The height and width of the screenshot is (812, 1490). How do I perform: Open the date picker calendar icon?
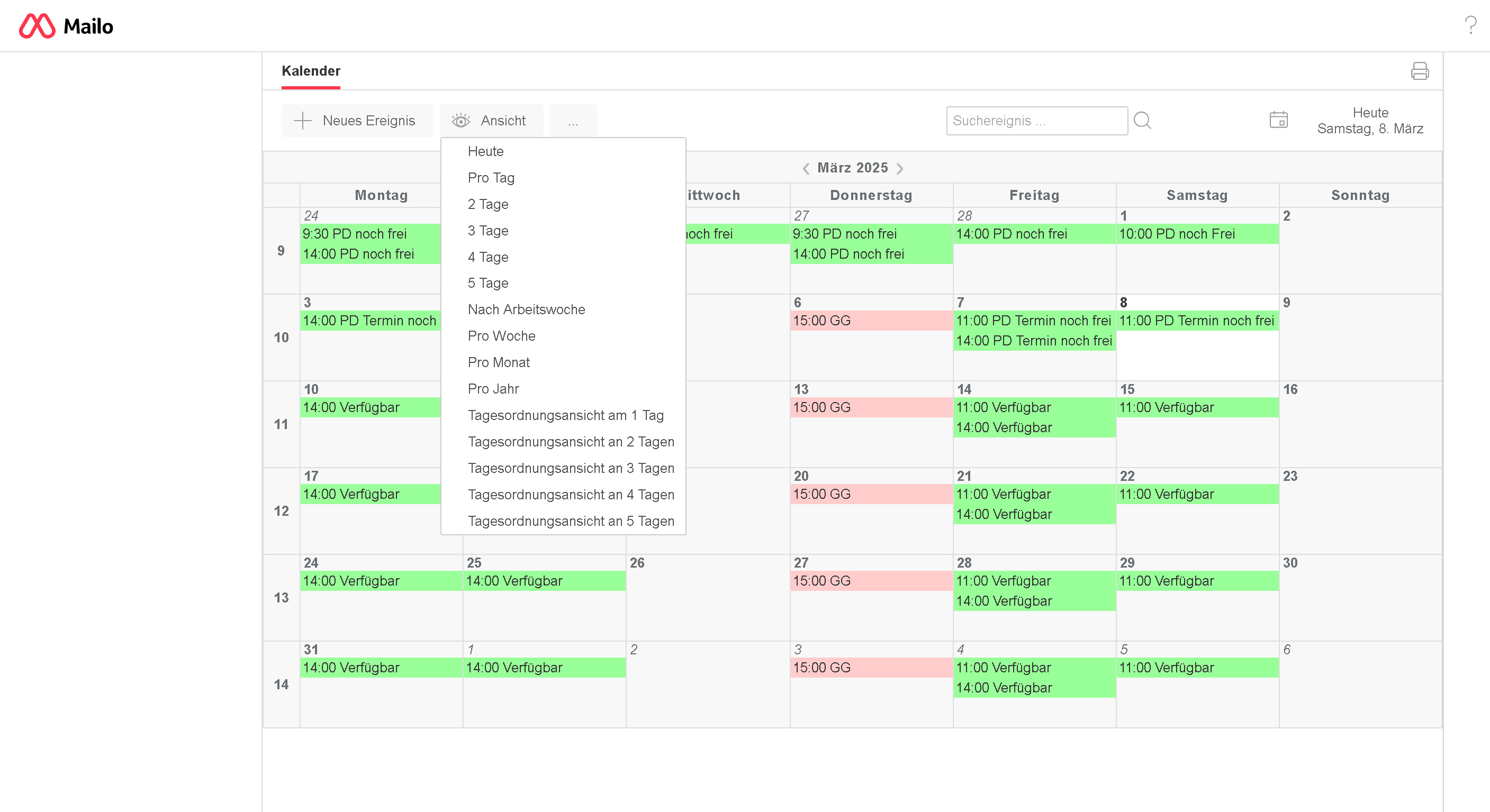click(x=1278, y=120)
